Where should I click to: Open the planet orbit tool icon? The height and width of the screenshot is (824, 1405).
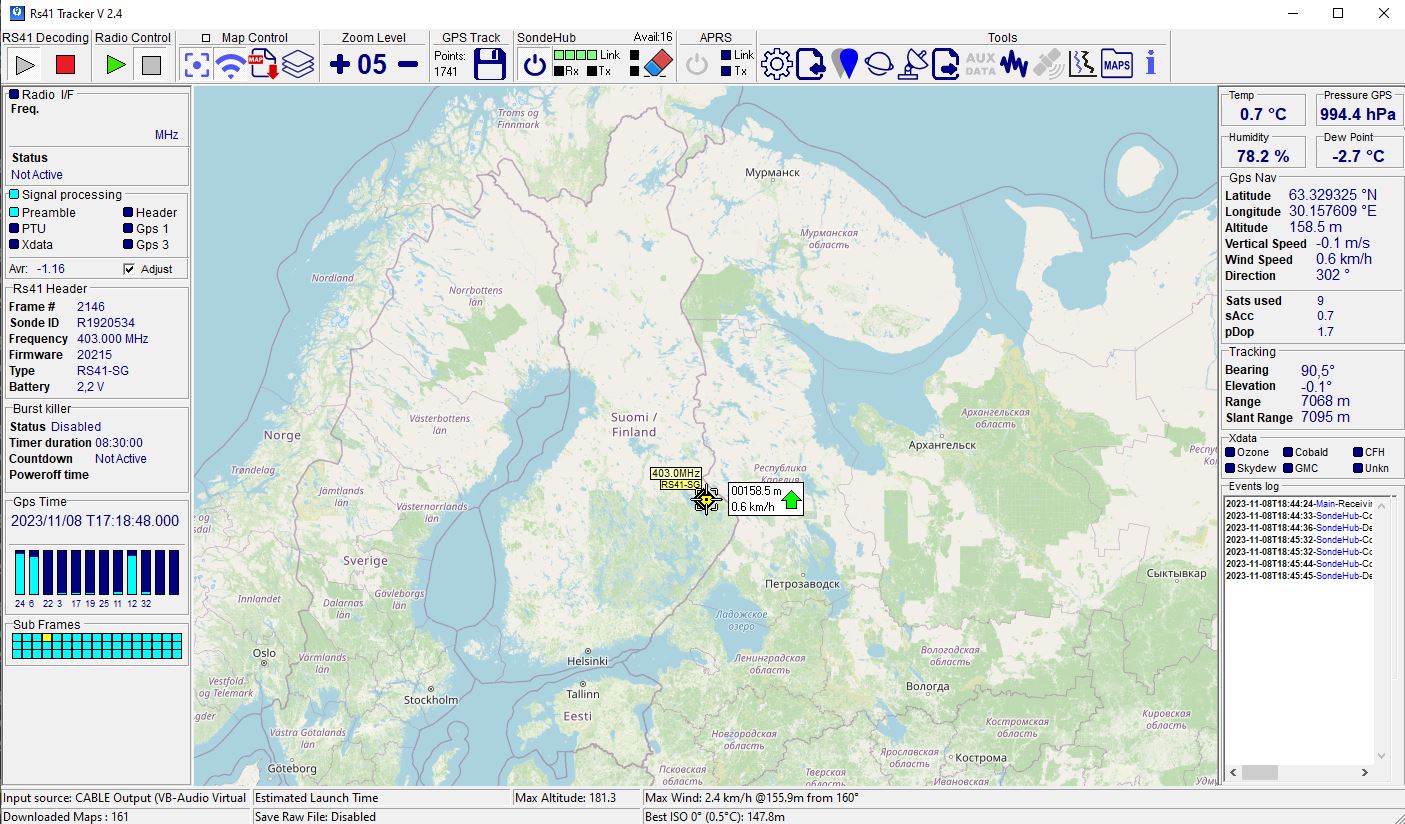click(x=879, y=65)
